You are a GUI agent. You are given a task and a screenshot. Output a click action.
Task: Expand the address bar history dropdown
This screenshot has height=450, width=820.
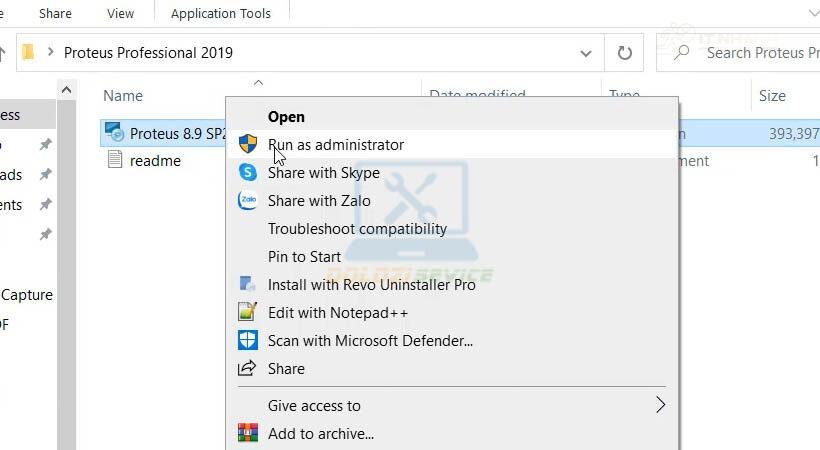(585, 53)
